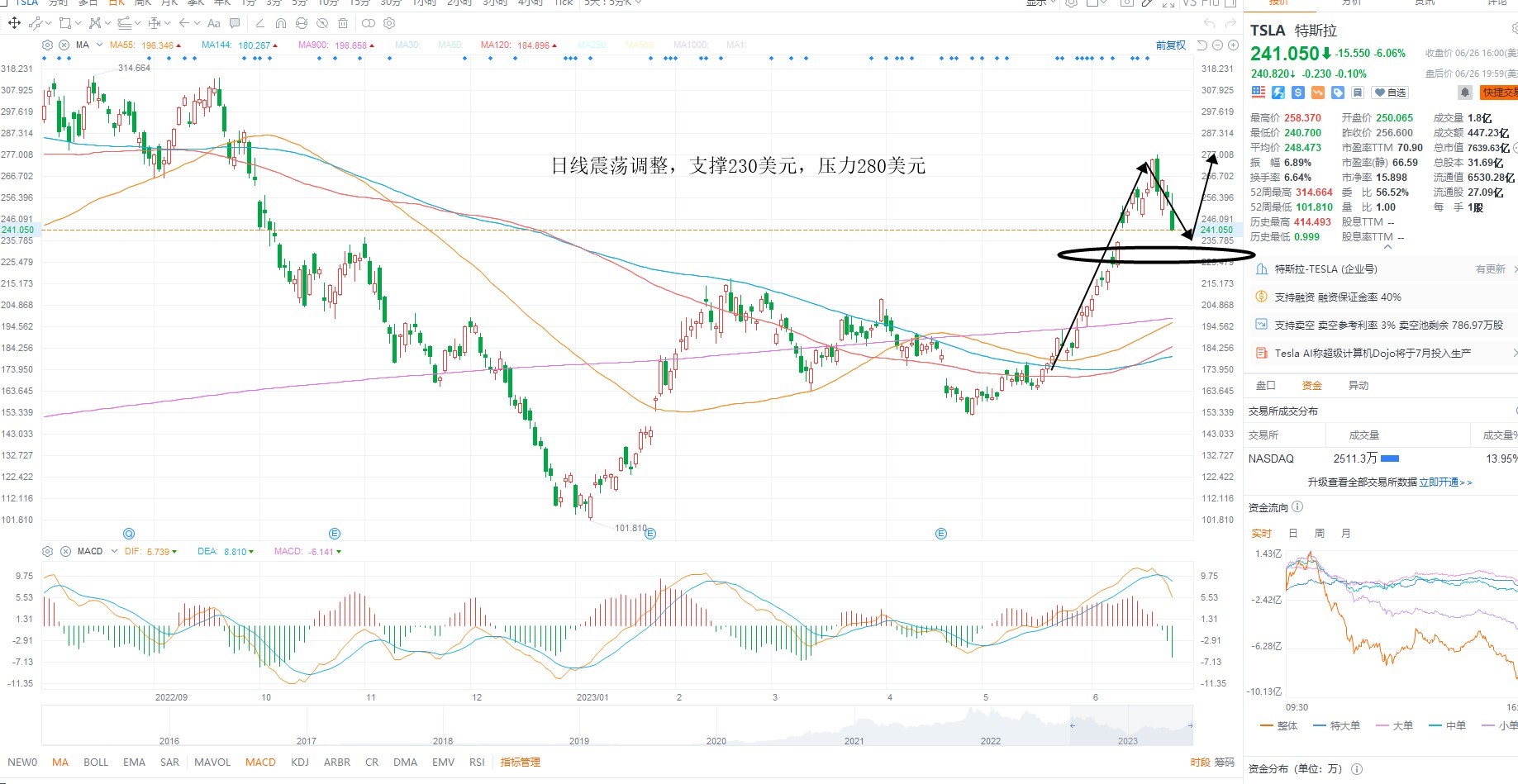This screenshot has width=1518, height=784.
Task: Select the pattern wave drawing tool
Action: coord(95,23)
